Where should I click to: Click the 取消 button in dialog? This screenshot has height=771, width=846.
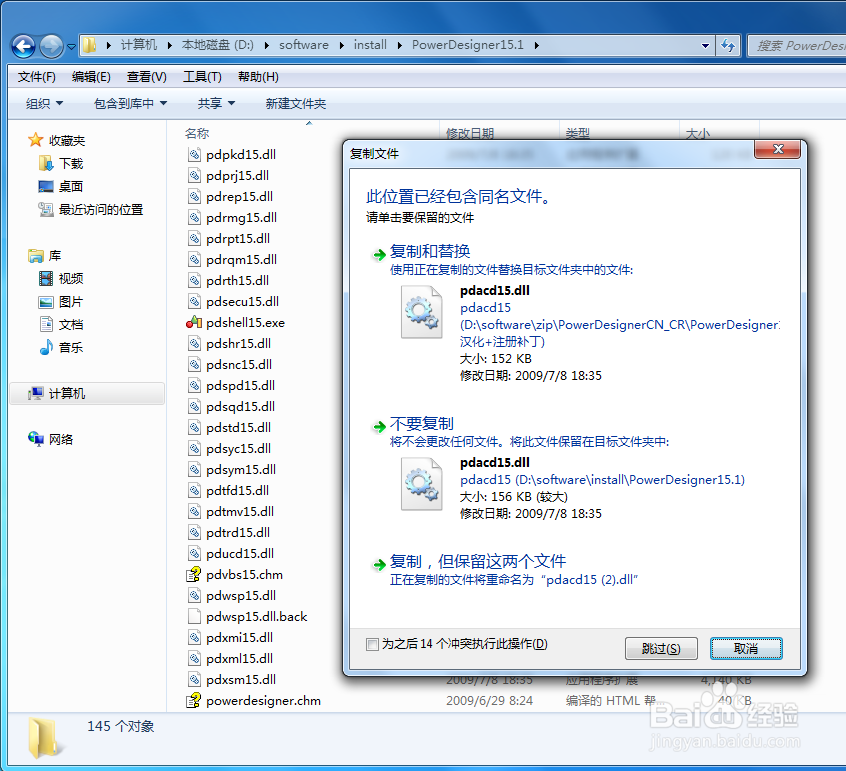pos(746,649)
